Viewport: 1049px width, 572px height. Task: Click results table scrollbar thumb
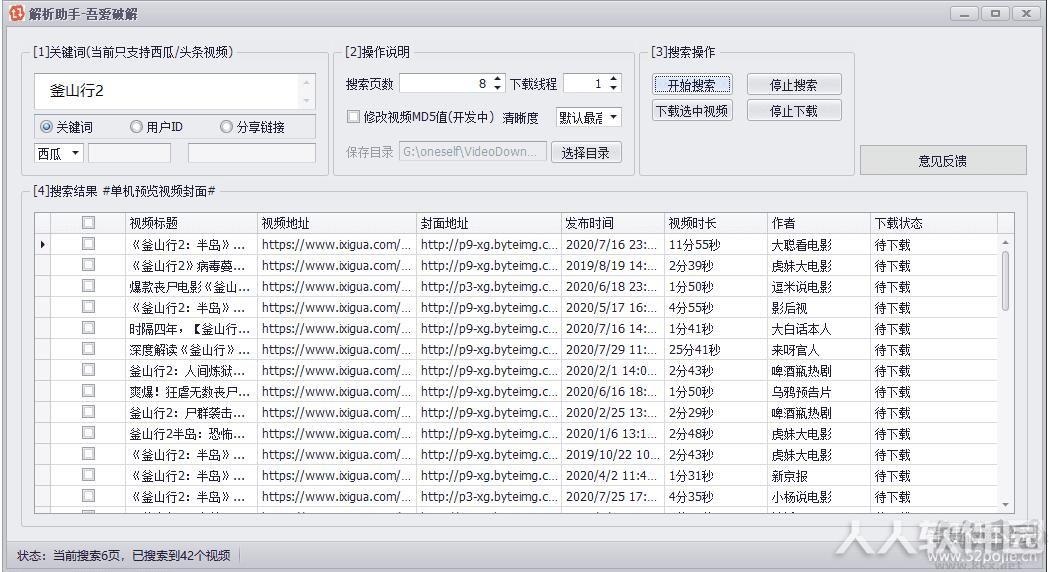point(1005,281)
